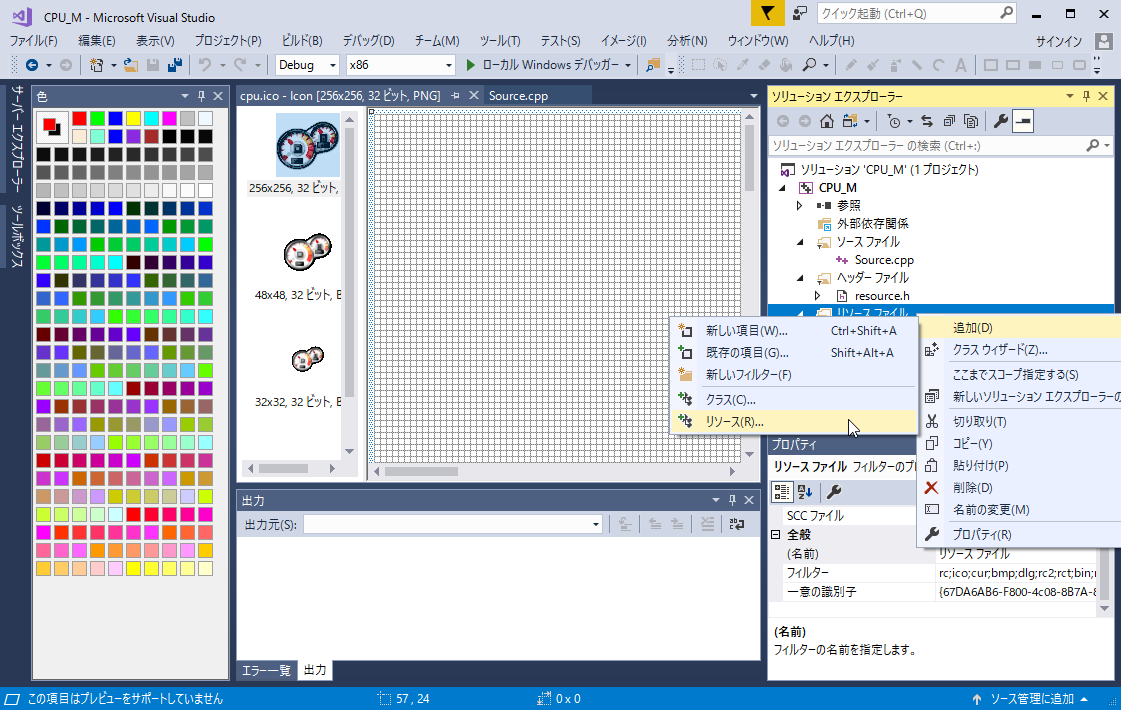This screenshot has height=710, width=1121.
Task: Collapse the General category in Properties
Action: pyautogui.click(x=776, y=534)
